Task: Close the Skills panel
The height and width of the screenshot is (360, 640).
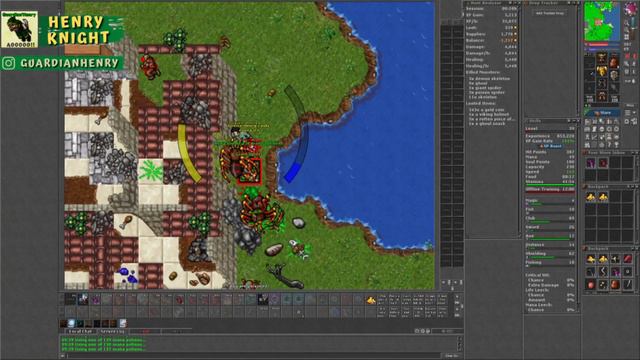Action: click(x=577, y=121)
